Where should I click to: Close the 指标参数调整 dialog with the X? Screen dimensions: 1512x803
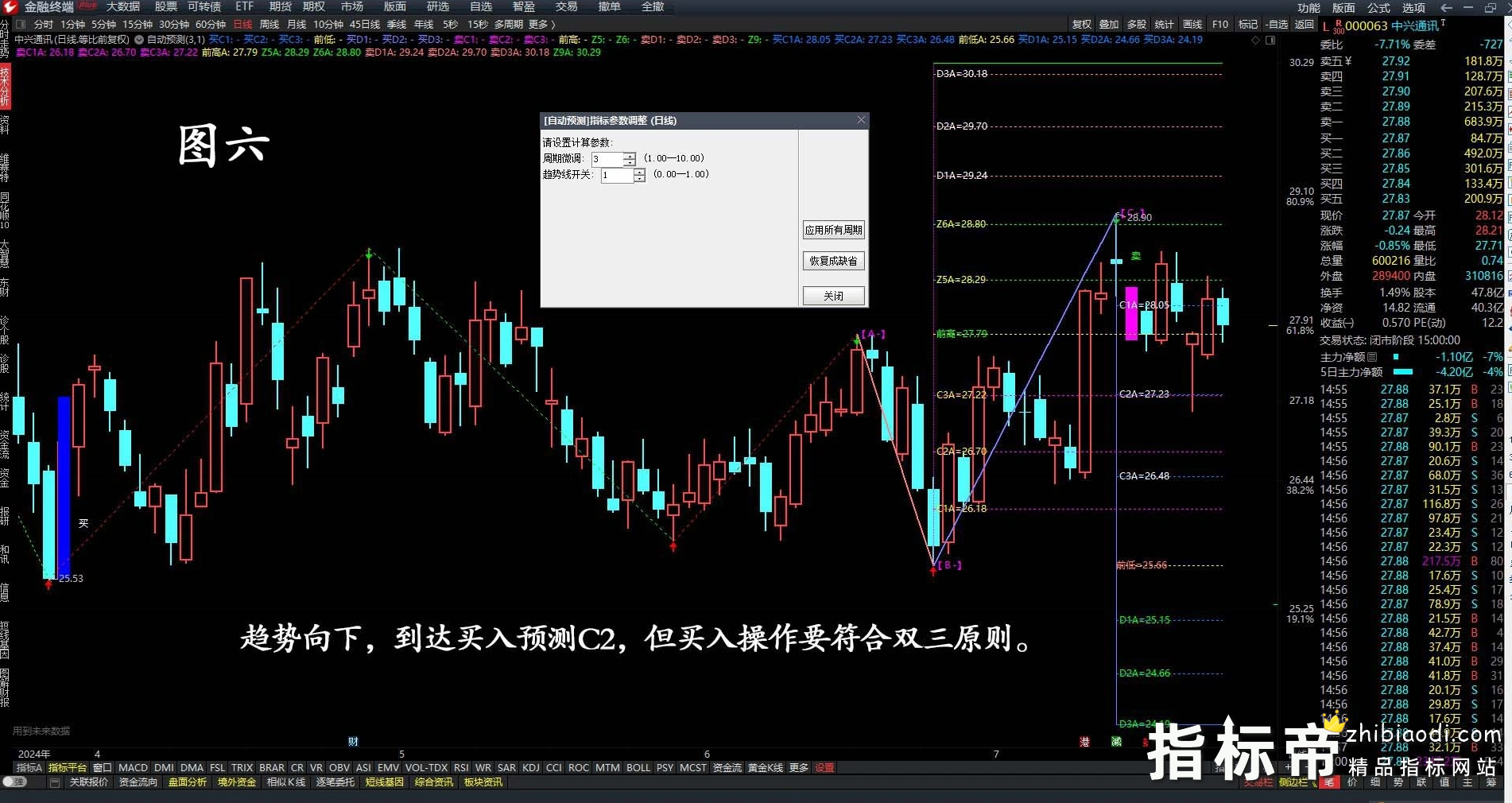coord(861,120)
